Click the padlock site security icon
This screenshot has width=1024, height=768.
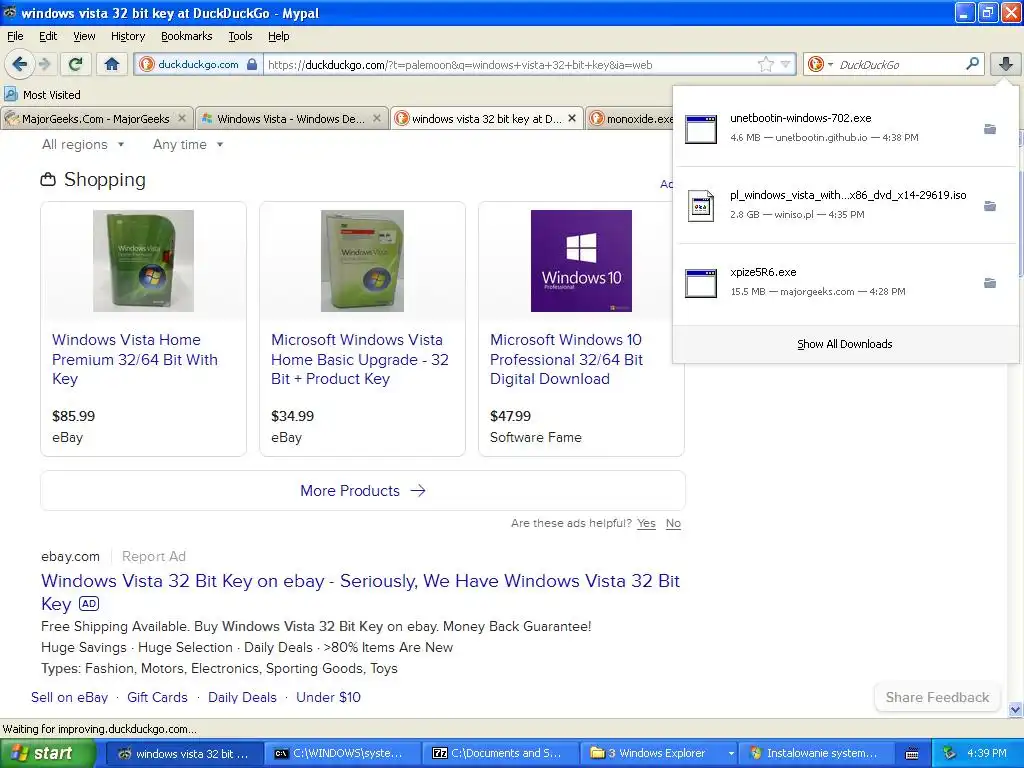252,64
